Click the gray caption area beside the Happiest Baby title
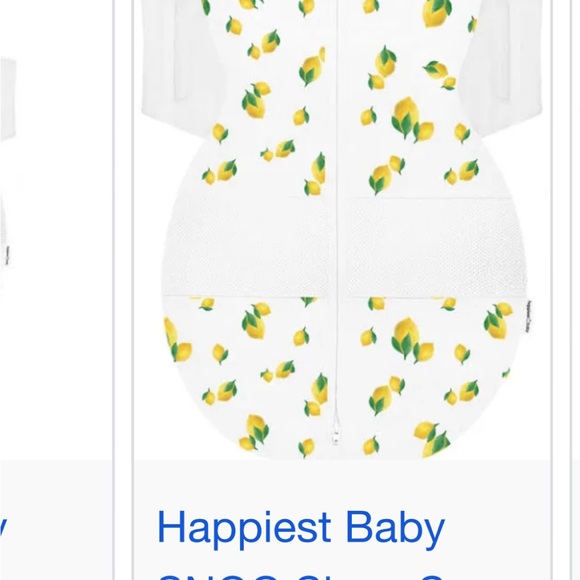580x580 pixels. click(x=496, y=529)
